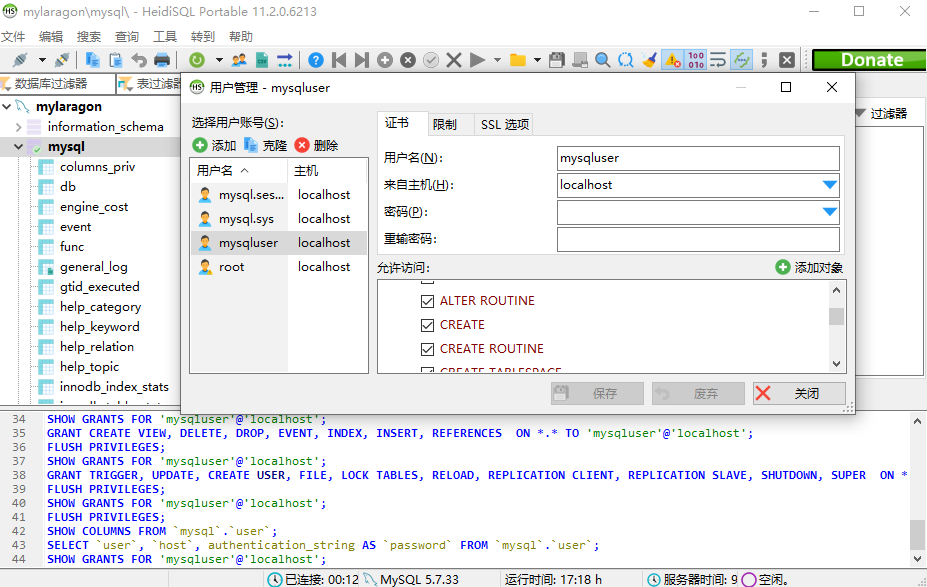The image size is (927, 587).
Task: Open dropdown arrow next to refresh icon
Action: tap(219, 60)
